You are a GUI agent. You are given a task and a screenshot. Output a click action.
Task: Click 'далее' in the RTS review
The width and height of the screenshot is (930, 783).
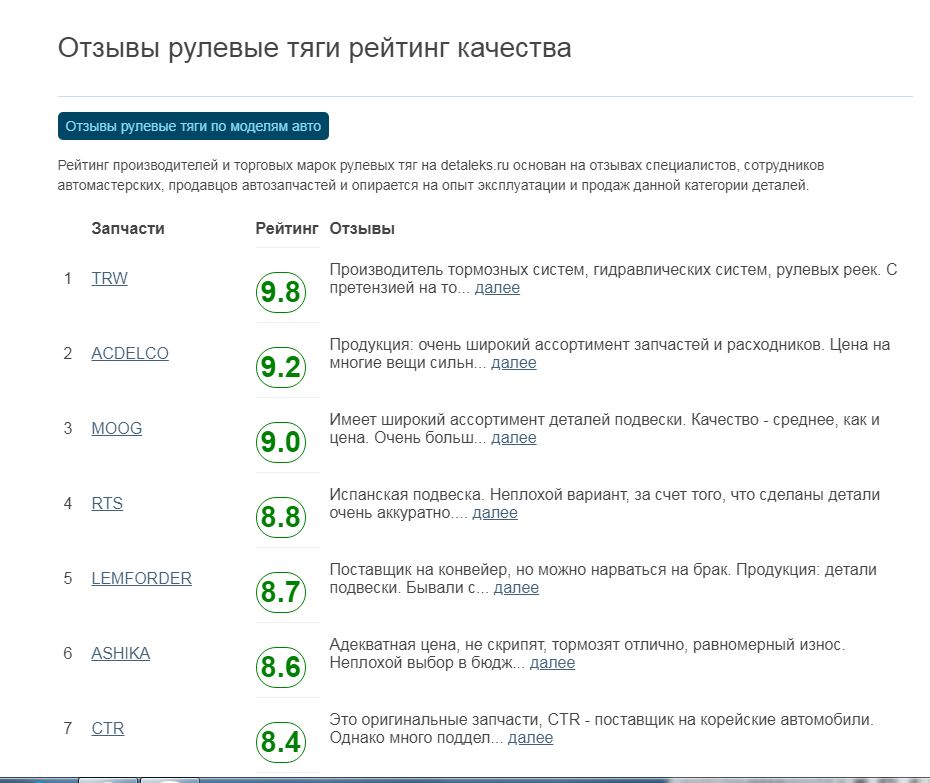tap(495, 513)
